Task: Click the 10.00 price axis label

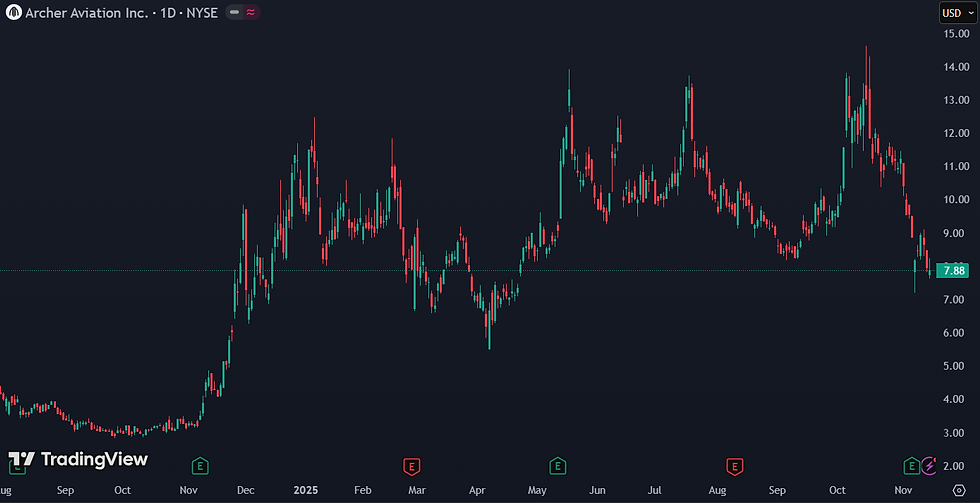Action: click(956, 200)
